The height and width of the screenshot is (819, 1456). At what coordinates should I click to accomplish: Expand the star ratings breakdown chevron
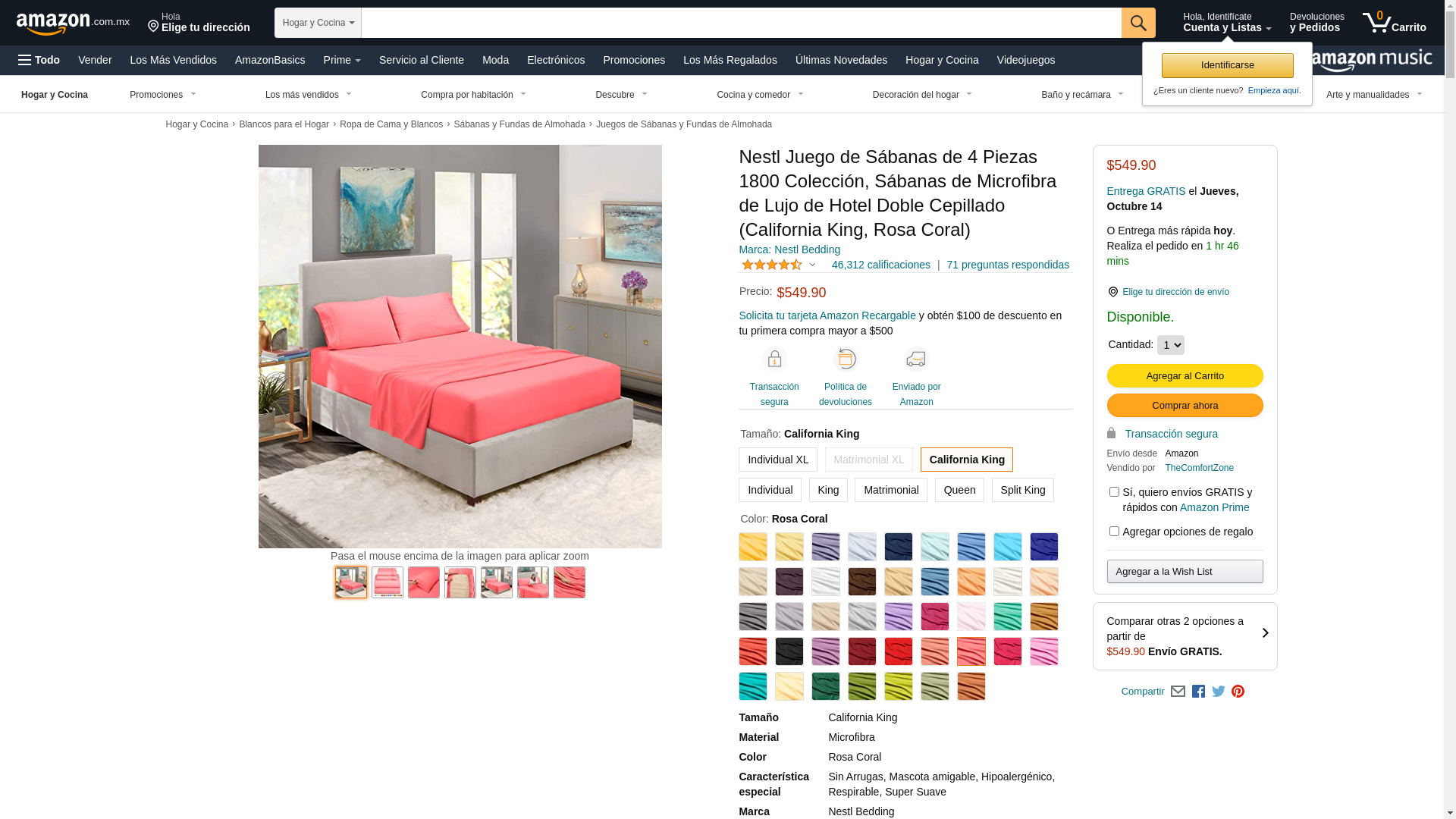click(x=812, y=265)
